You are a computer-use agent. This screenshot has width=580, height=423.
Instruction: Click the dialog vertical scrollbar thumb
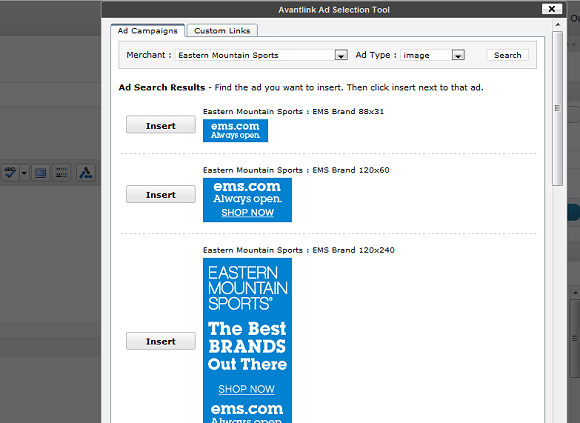click(x=557, y=108)
